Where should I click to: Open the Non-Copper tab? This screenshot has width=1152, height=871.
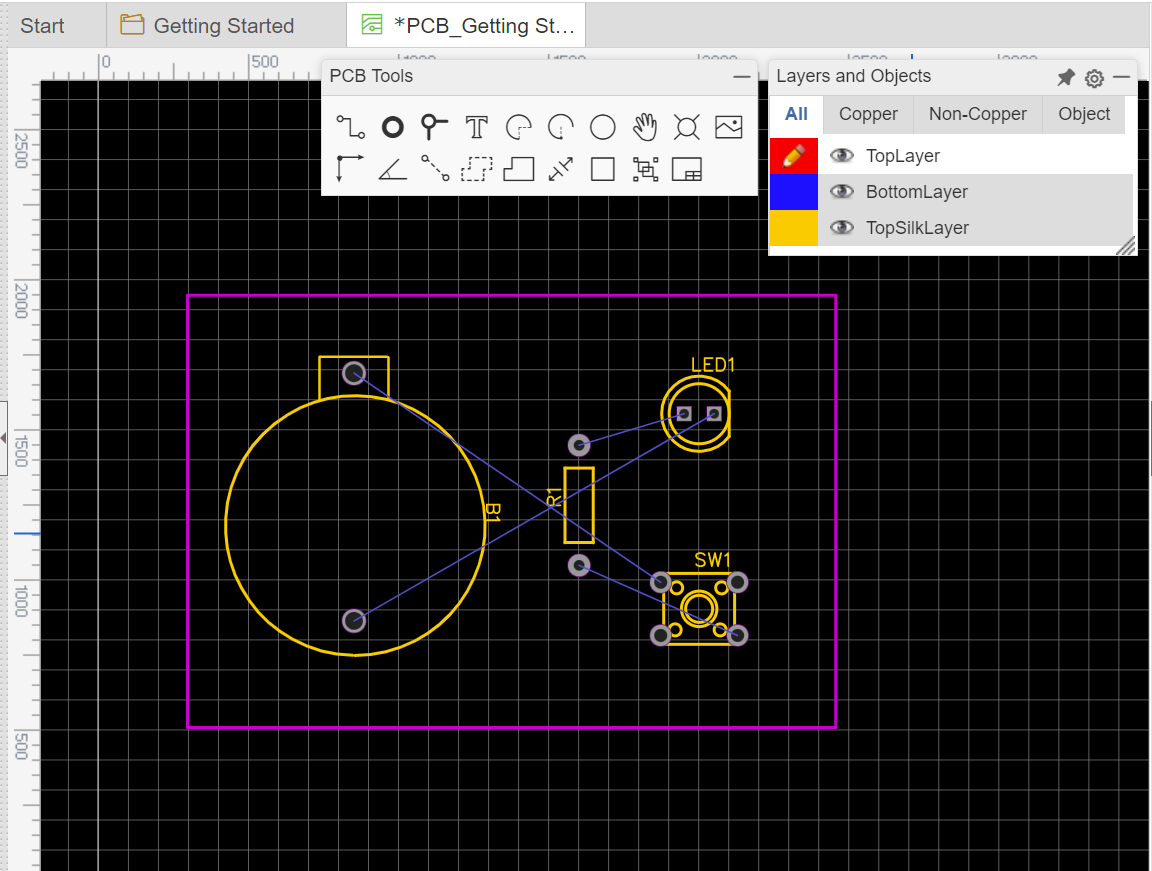tap(977, 114)
